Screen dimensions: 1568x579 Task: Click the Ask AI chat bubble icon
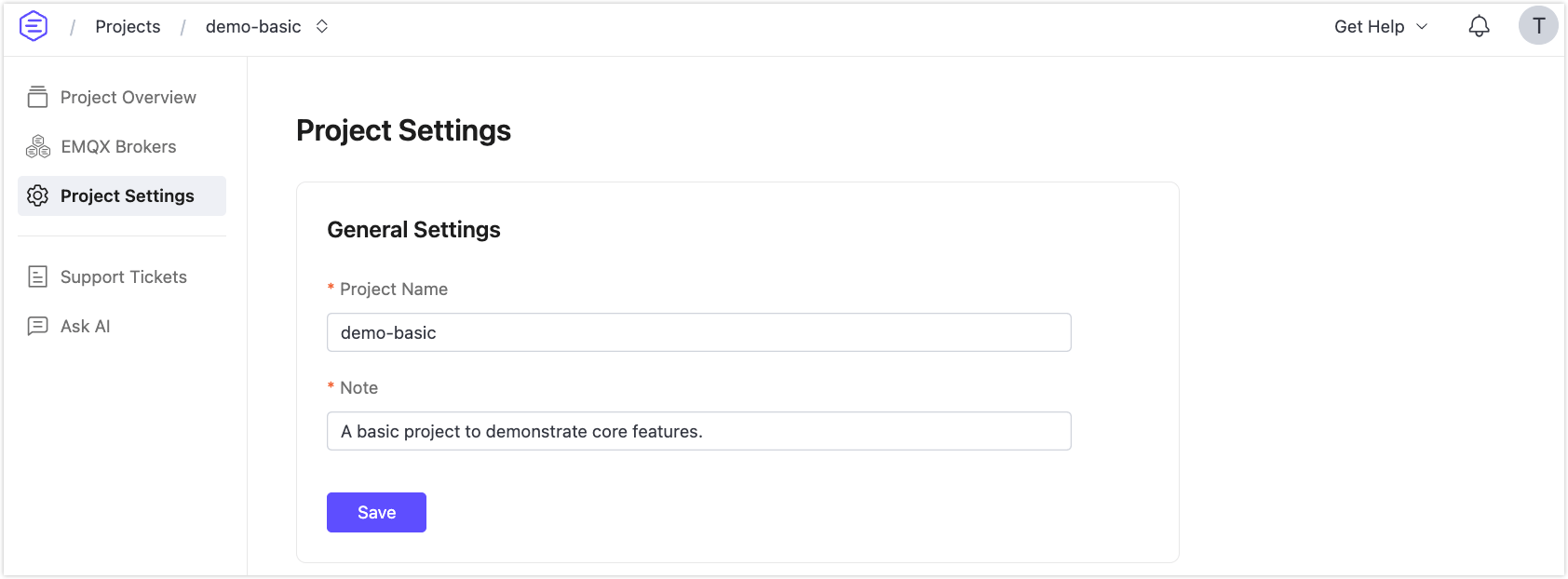37,326
